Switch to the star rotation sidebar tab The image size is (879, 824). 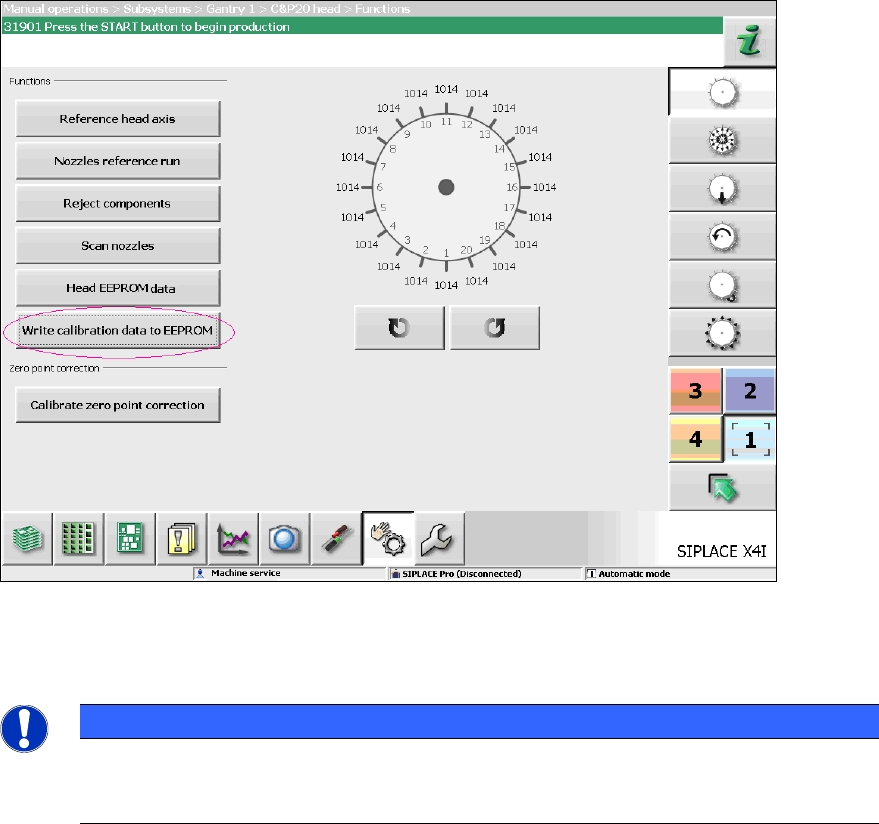click(x=723, y=140)
